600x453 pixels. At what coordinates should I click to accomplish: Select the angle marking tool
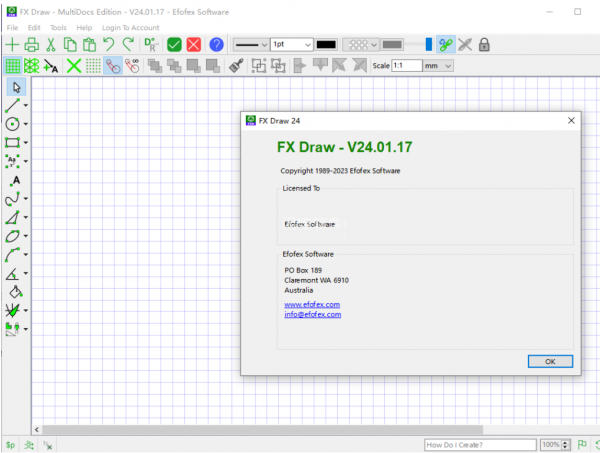pos(12,273)
